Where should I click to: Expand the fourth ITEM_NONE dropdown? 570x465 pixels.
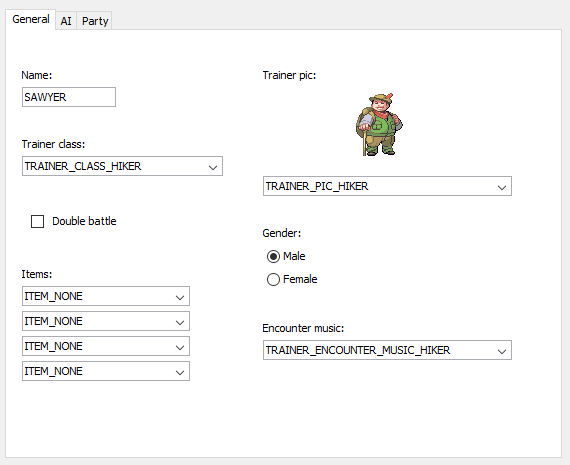pos(106,371)
